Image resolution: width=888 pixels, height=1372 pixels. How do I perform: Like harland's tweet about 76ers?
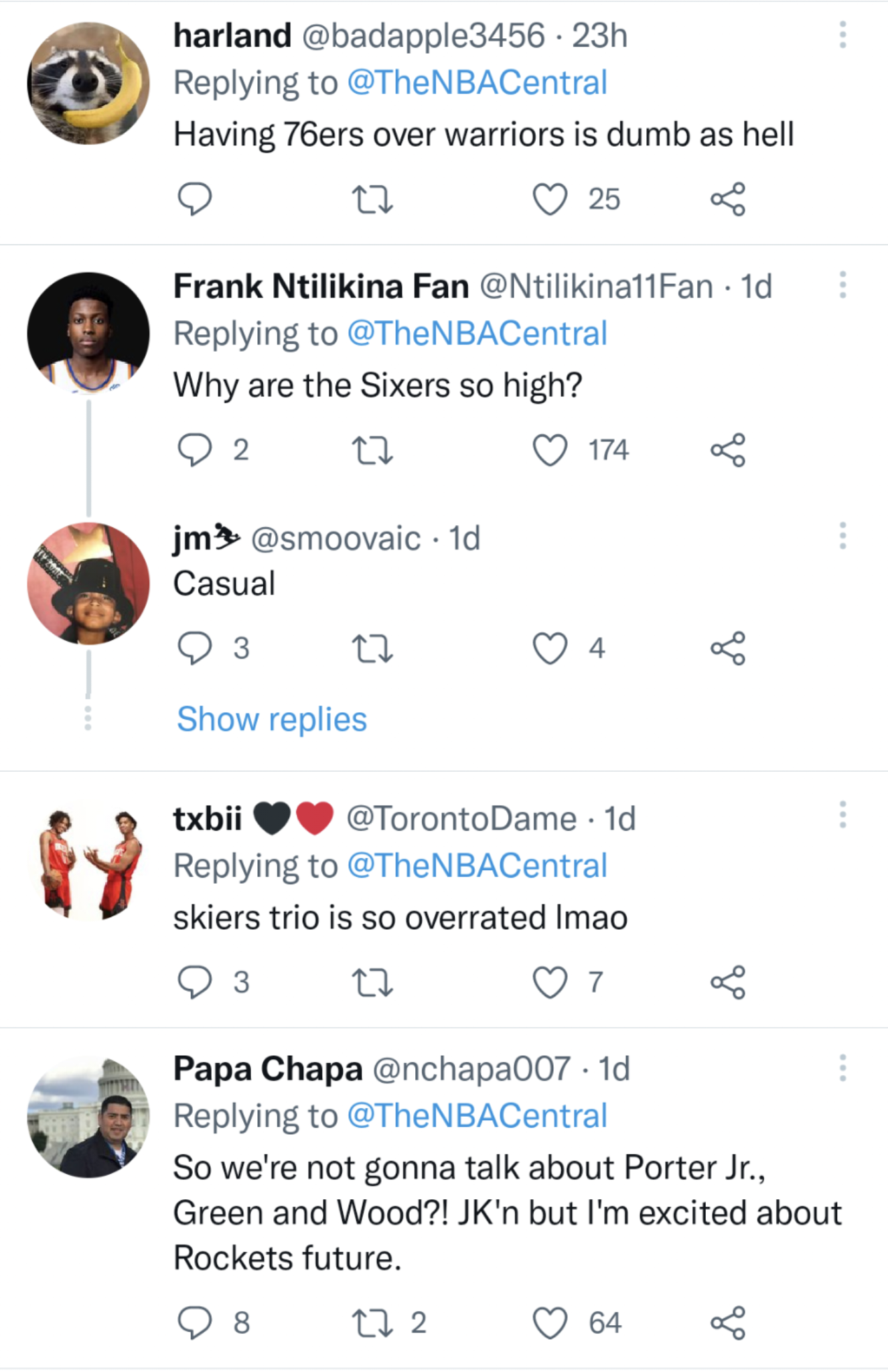point(550,199)
